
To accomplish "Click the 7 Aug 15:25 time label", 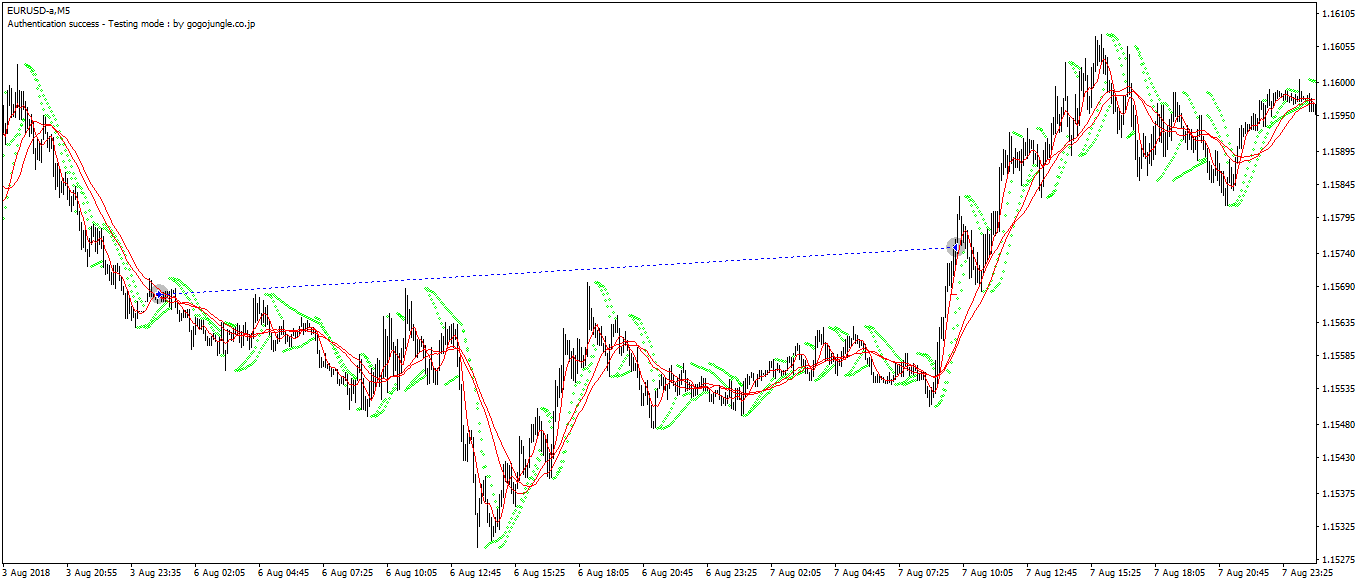I will tap(1116, 574).
